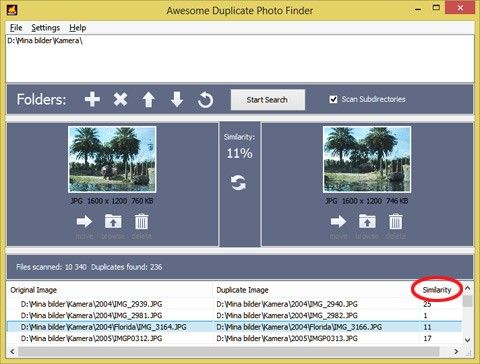Move folder up with the up arrow
Screen dimensions: 480x364
click(149, 100)
